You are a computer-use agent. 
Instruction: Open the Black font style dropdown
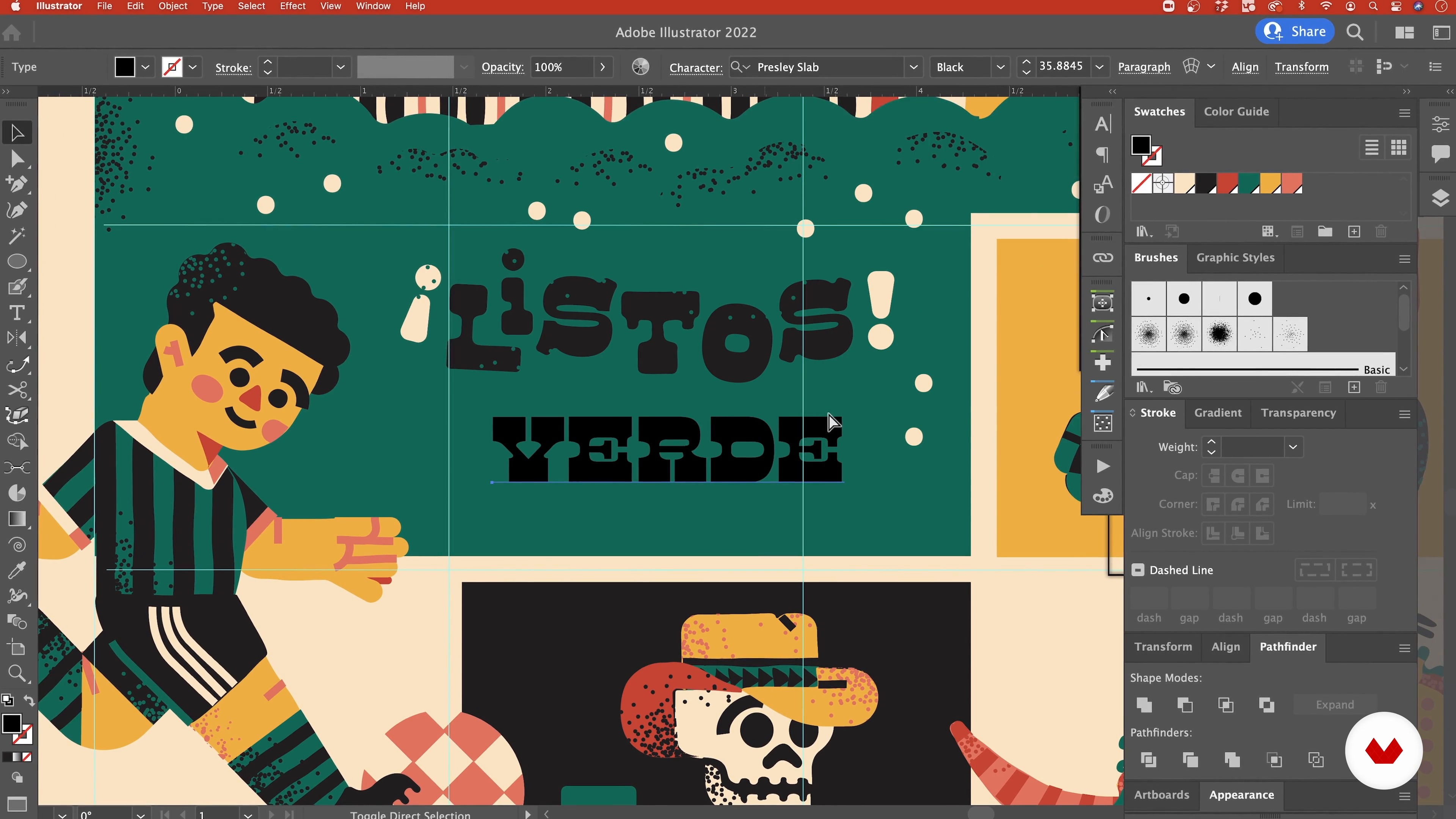(x=1000, y=67)
